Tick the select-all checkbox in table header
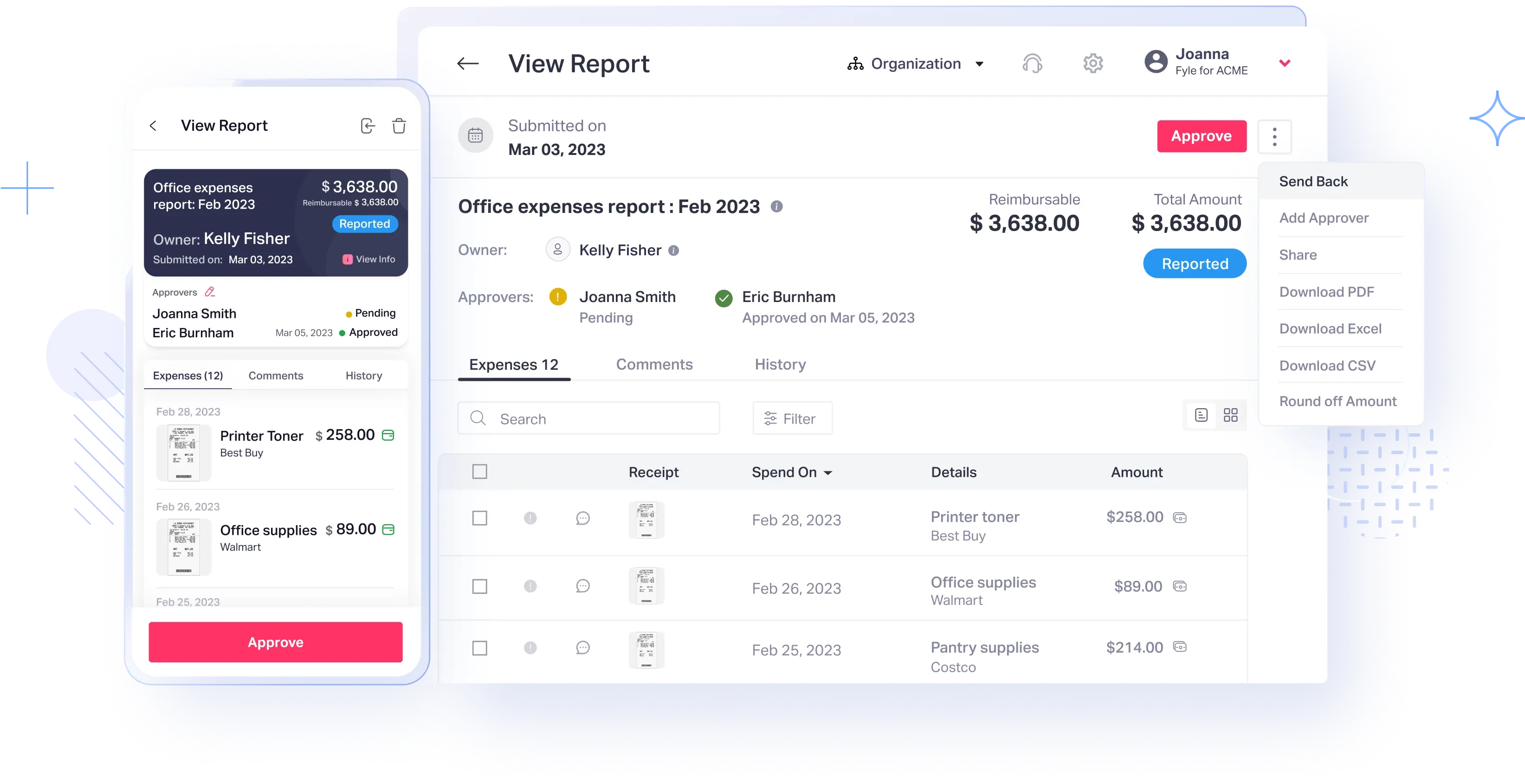Screen dimensions: 1525x784 coord(479,472)
